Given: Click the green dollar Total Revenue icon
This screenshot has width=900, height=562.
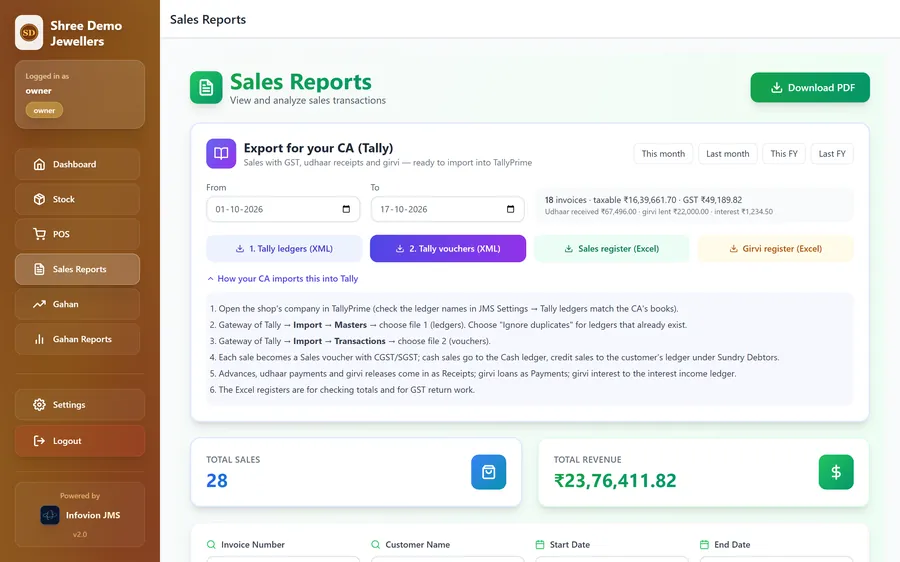Looking at the screenshot, I should pos(836,472).
